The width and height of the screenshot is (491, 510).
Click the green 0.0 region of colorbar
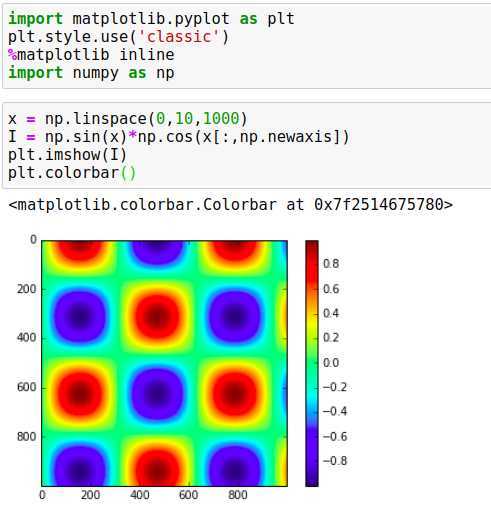click(312, 363)
